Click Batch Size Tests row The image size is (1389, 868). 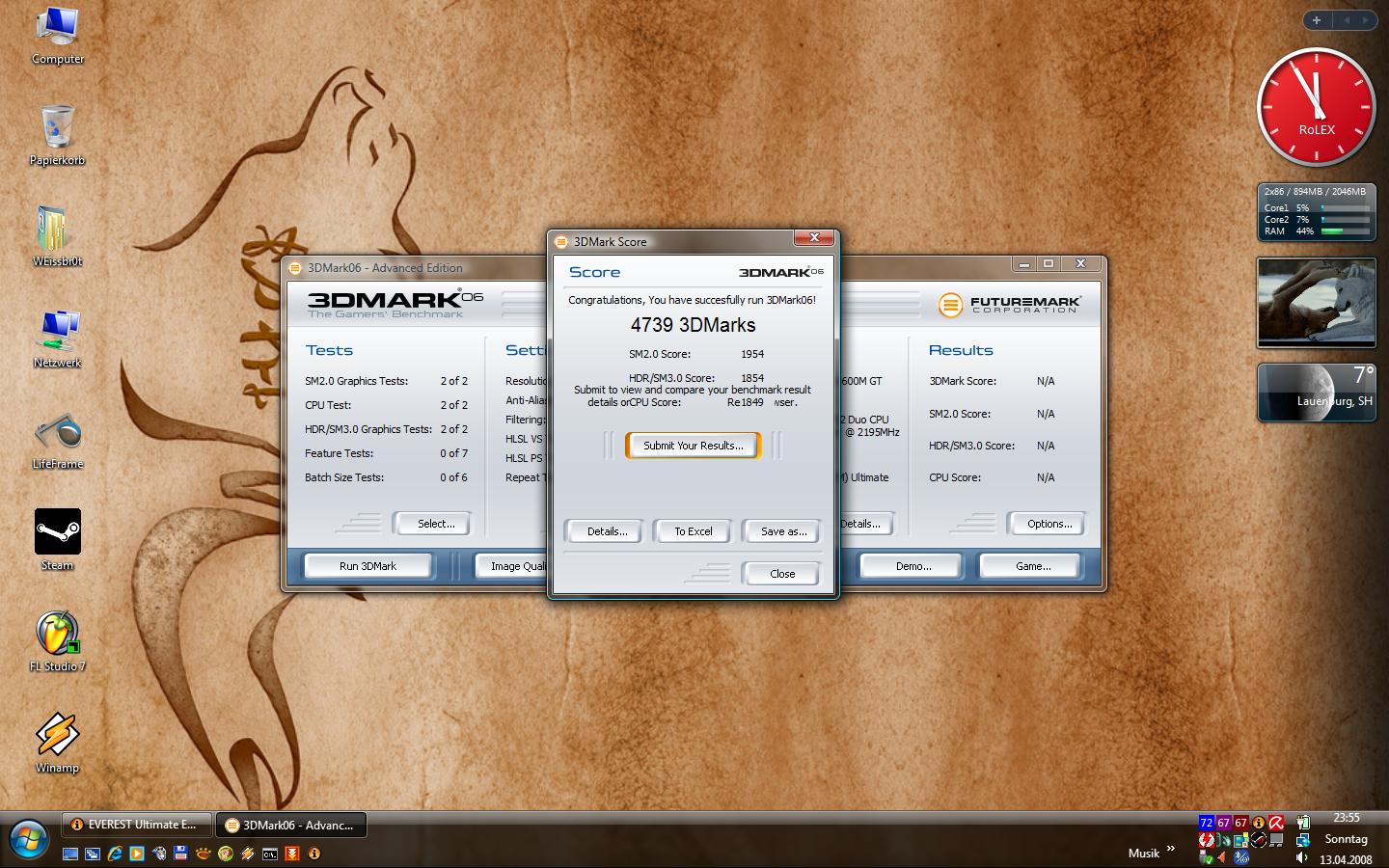click(x=386, y=477)
